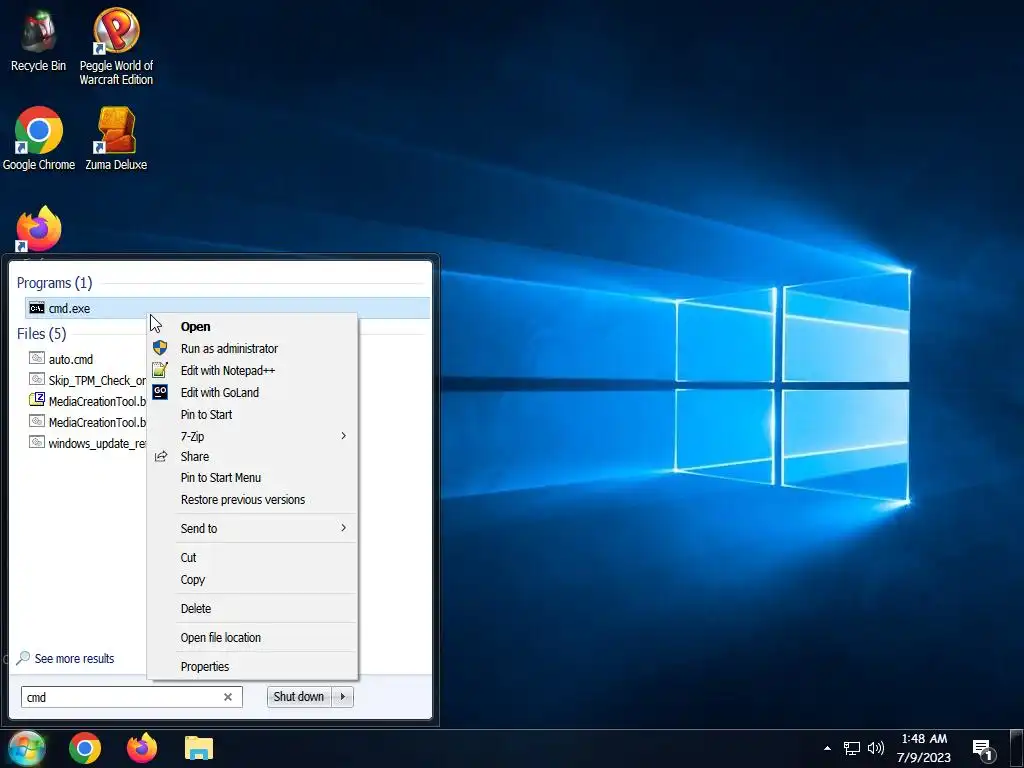Click the network tray icon
Image resolution: width=1024 pixels, height=768 pixels.
pyautogui.click(x=852, y=748)
